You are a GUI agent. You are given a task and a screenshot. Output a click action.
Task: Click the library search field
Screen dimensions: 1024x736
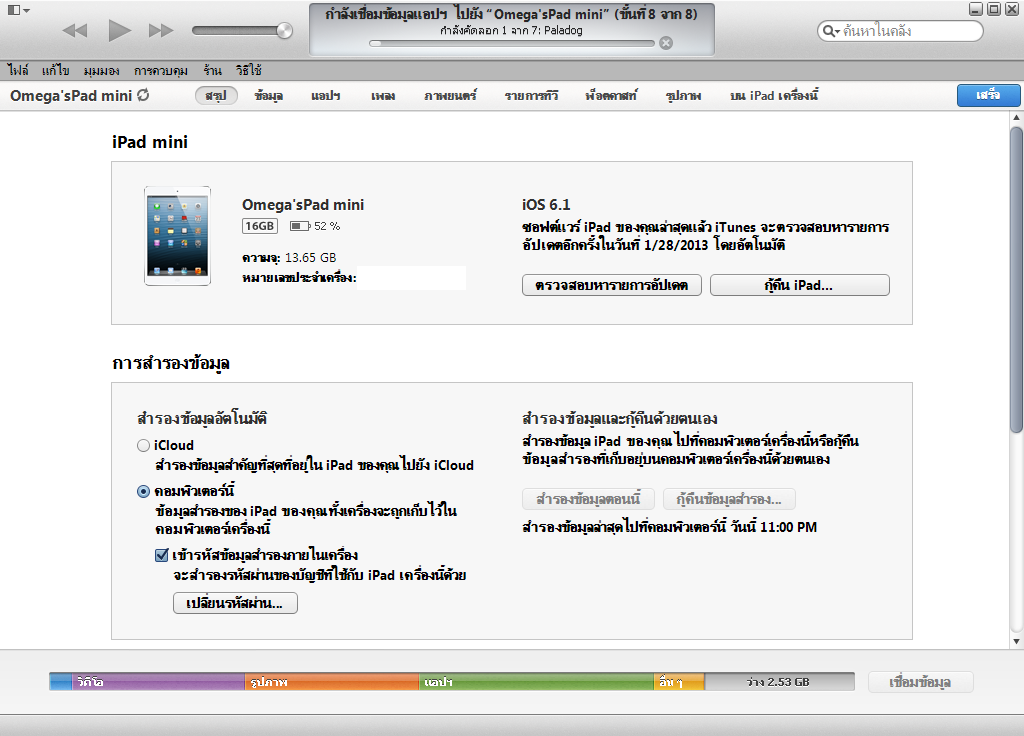click(900, 31)
